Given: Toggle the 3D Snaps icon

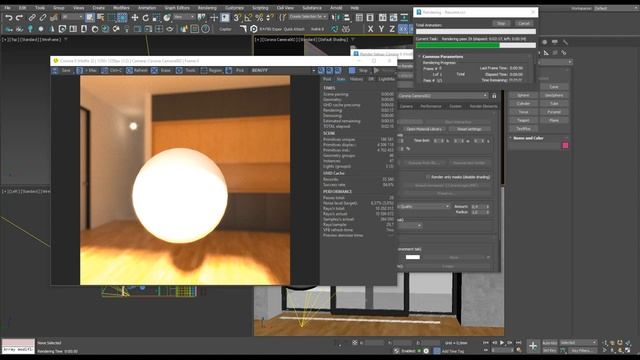Looking at the screenshot, I should [x=237, y=18].
